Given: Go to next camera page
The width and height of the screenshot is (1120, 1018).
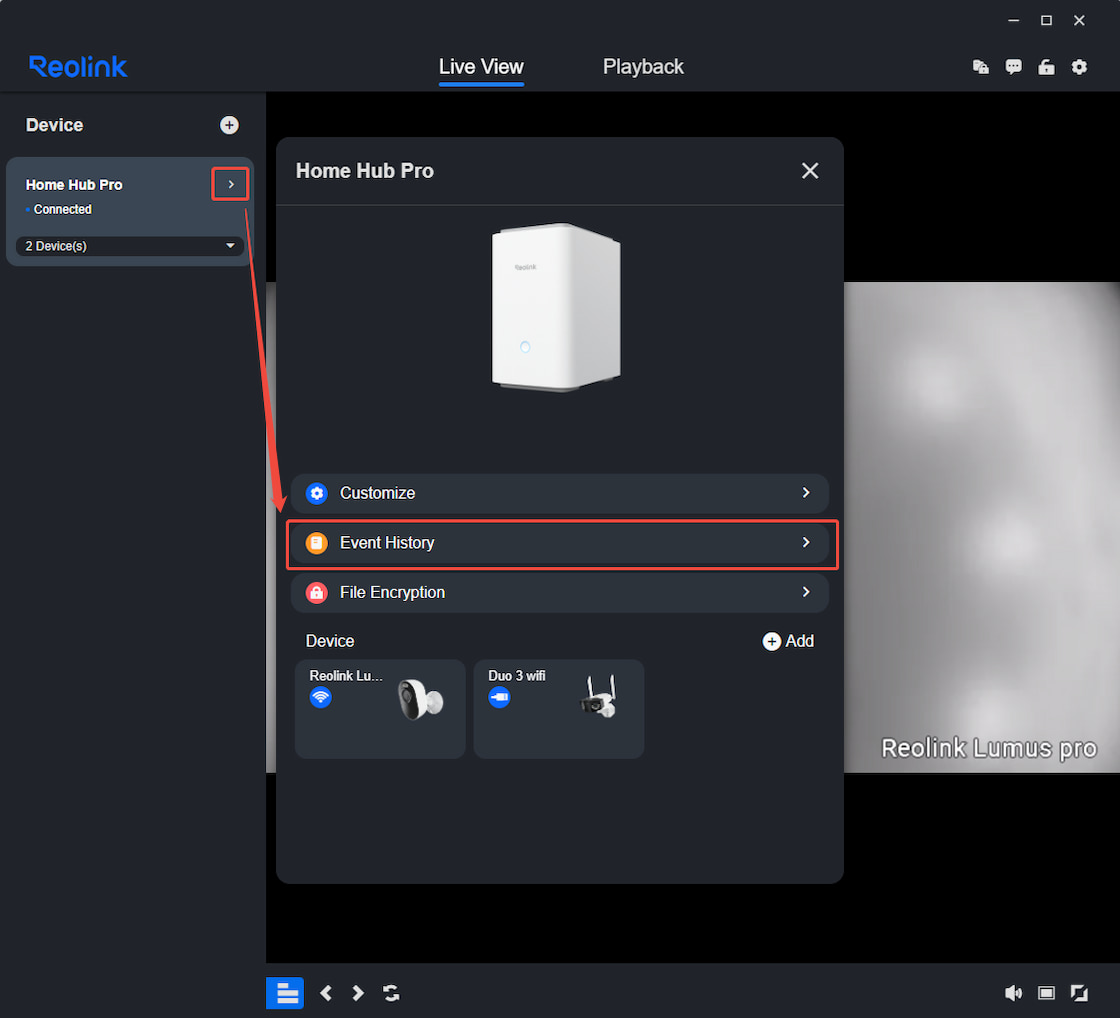Looking at the screenshot, I should point(358,993).
